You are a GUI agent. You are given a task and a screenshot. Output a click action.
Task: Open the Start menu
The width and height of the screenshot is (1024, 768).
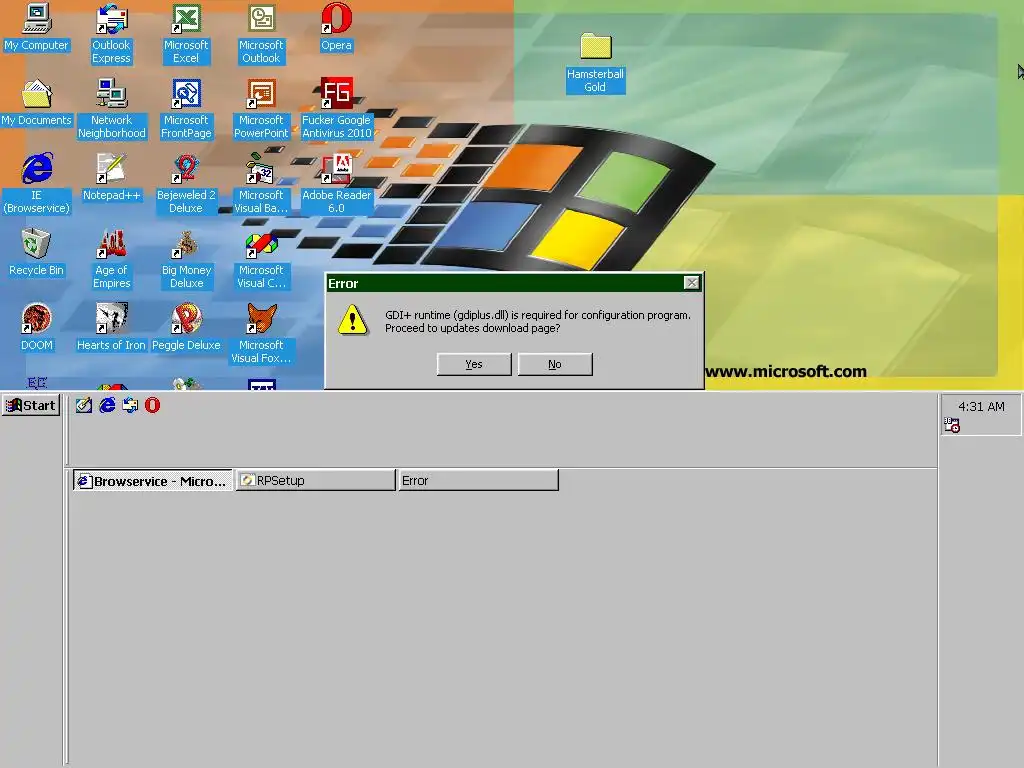pyautogui.click(x=31, y=406)
